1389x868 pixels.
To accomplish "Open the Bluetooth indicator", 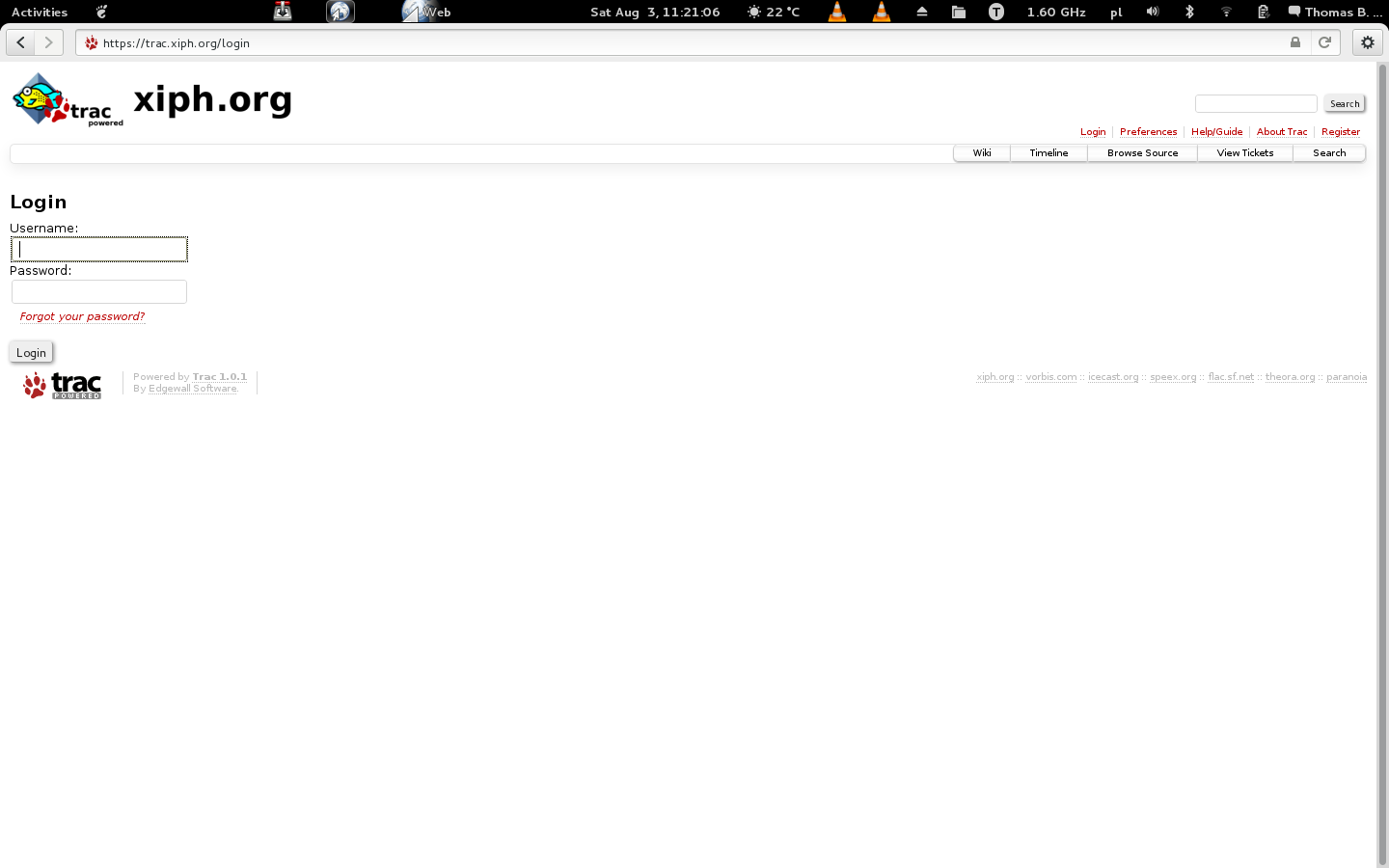I will (x=1189, y=12).
